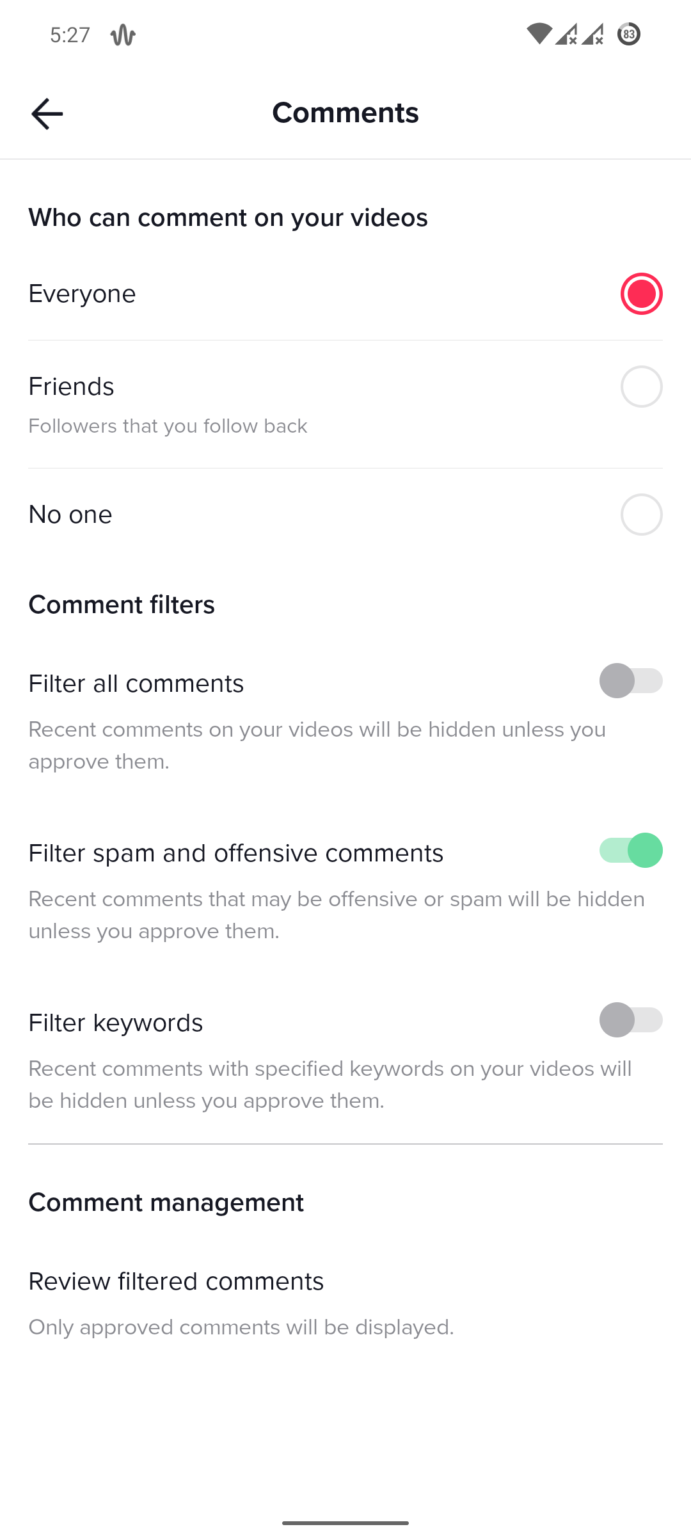Tap the Comment filters section header
This screenshot has height=1536, width=691.
coord(121,604)
